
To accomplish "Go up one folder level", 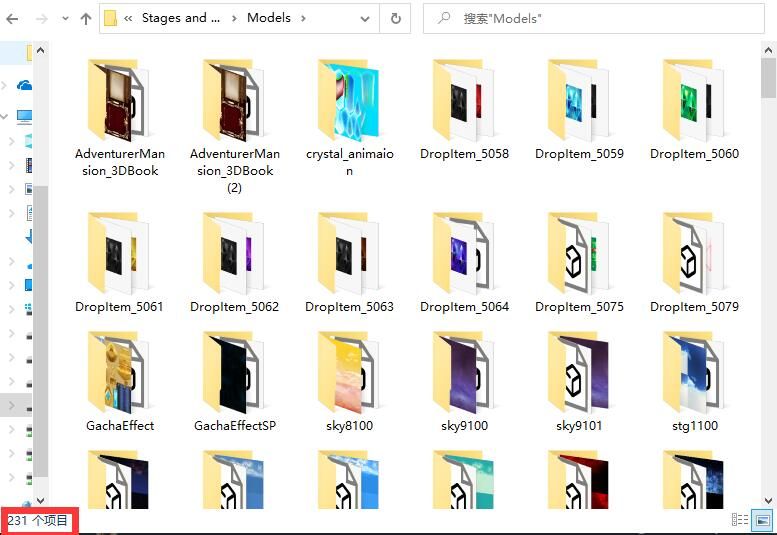I will point(86,19).
